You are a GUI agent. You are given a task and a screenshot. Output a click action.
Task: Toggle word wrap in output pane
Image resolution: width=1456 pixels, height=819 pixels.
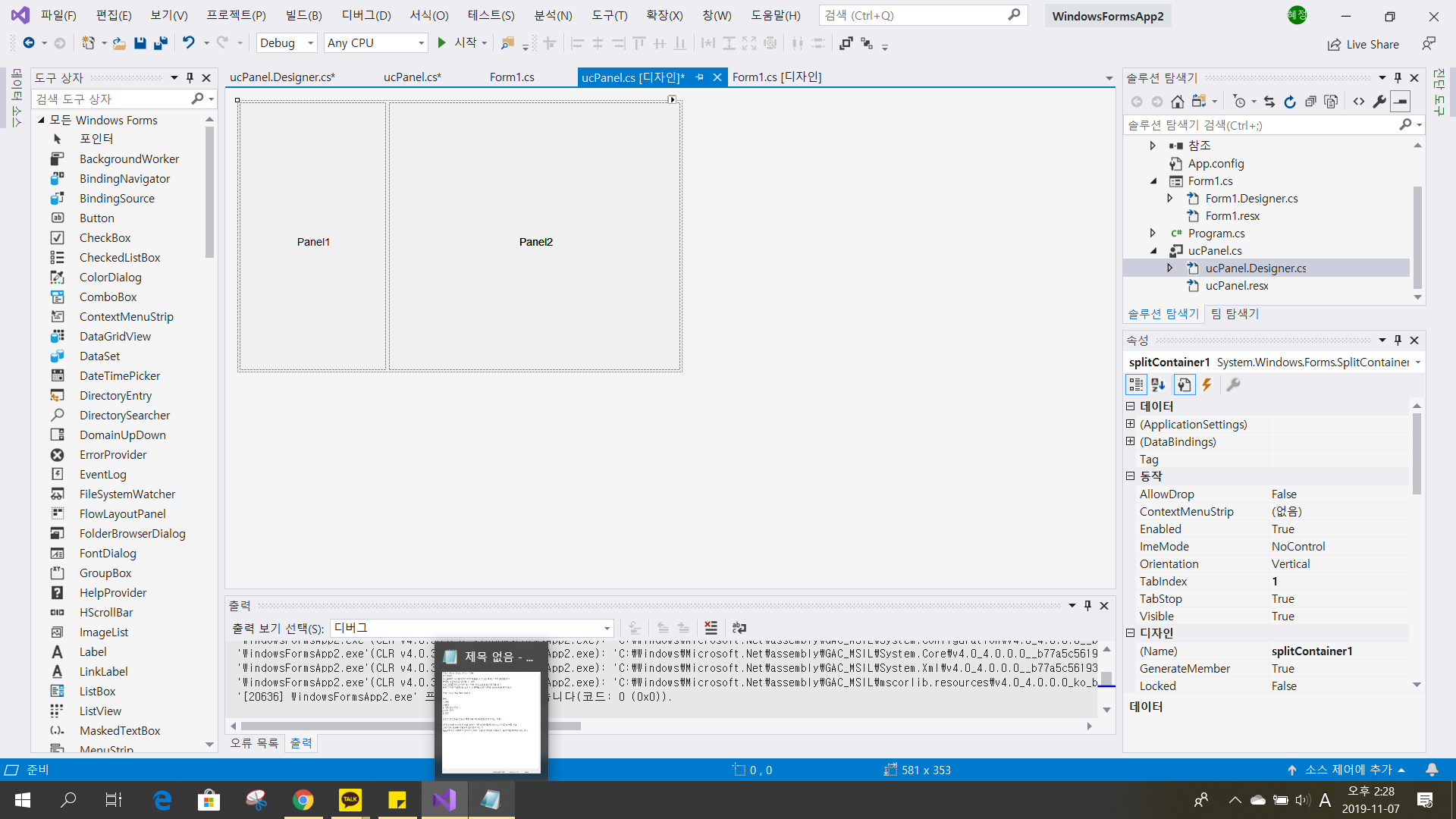point(739,628)
